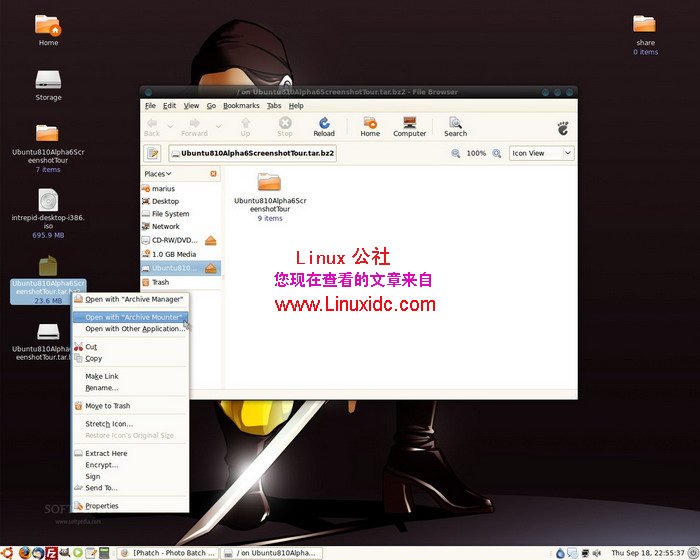Open Back history dropdown arrow
This screenshot has width=700, height=560.
click(170, 127)
